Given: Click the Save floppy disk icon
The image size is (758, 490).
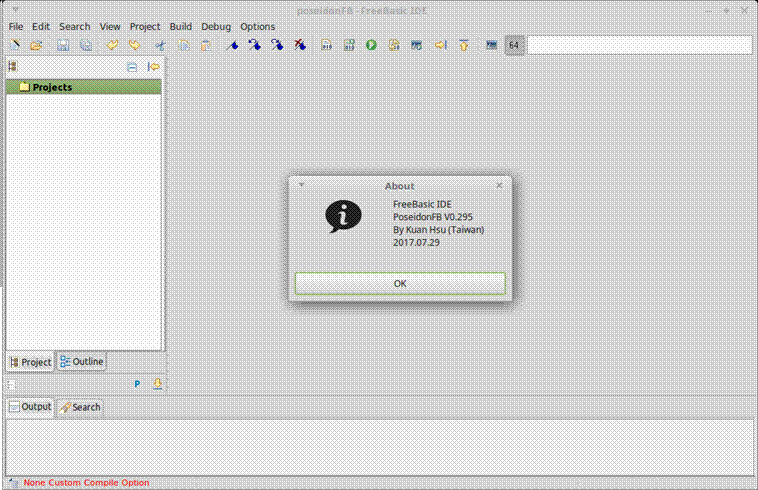Looking at the screenshot, I should pos(63,45).
